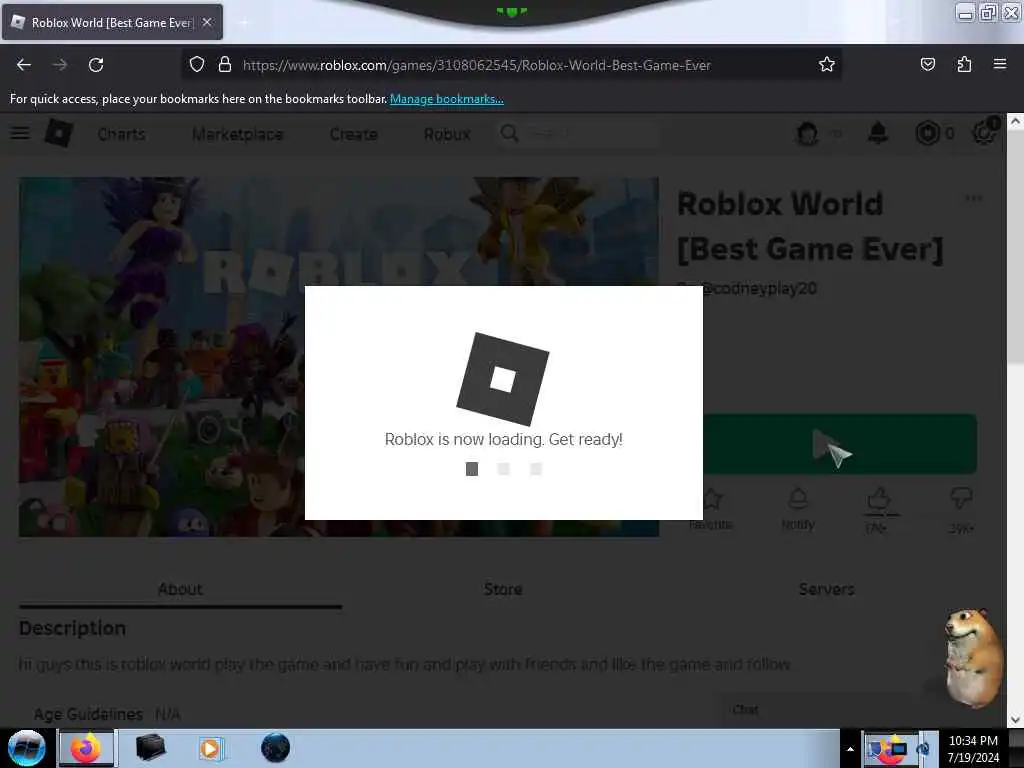Open the Firefox extensions puzzle icon
Image resolution: width=1024 pixels, height=768 pixels.
[964, 64]
